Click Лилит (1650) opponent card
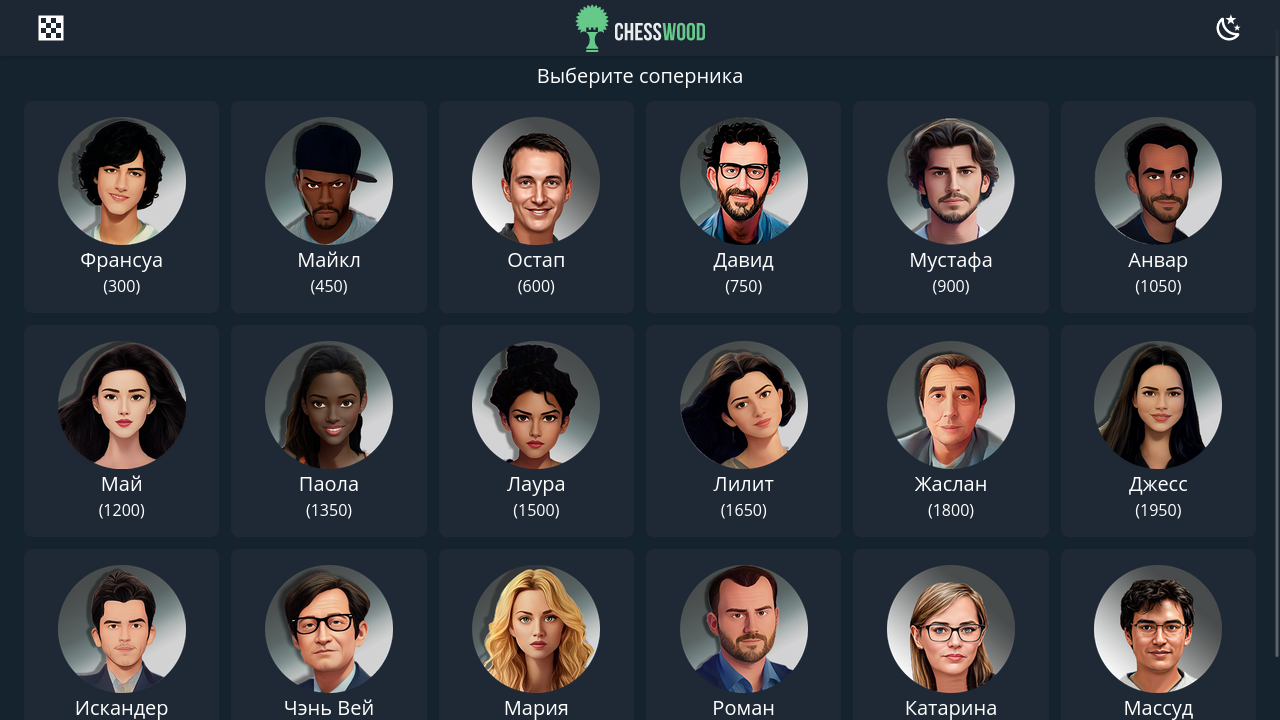 pyautogui.click(x=744, y=431)
